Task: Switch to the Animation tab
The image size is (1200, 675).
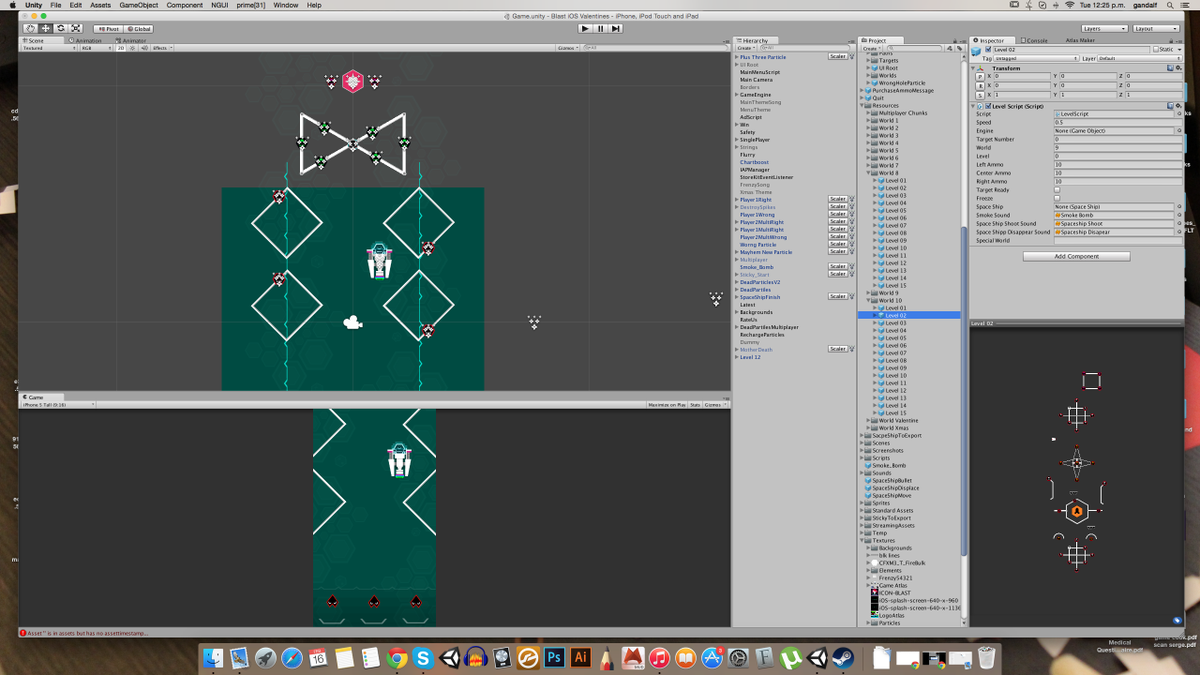Action: 86,40
